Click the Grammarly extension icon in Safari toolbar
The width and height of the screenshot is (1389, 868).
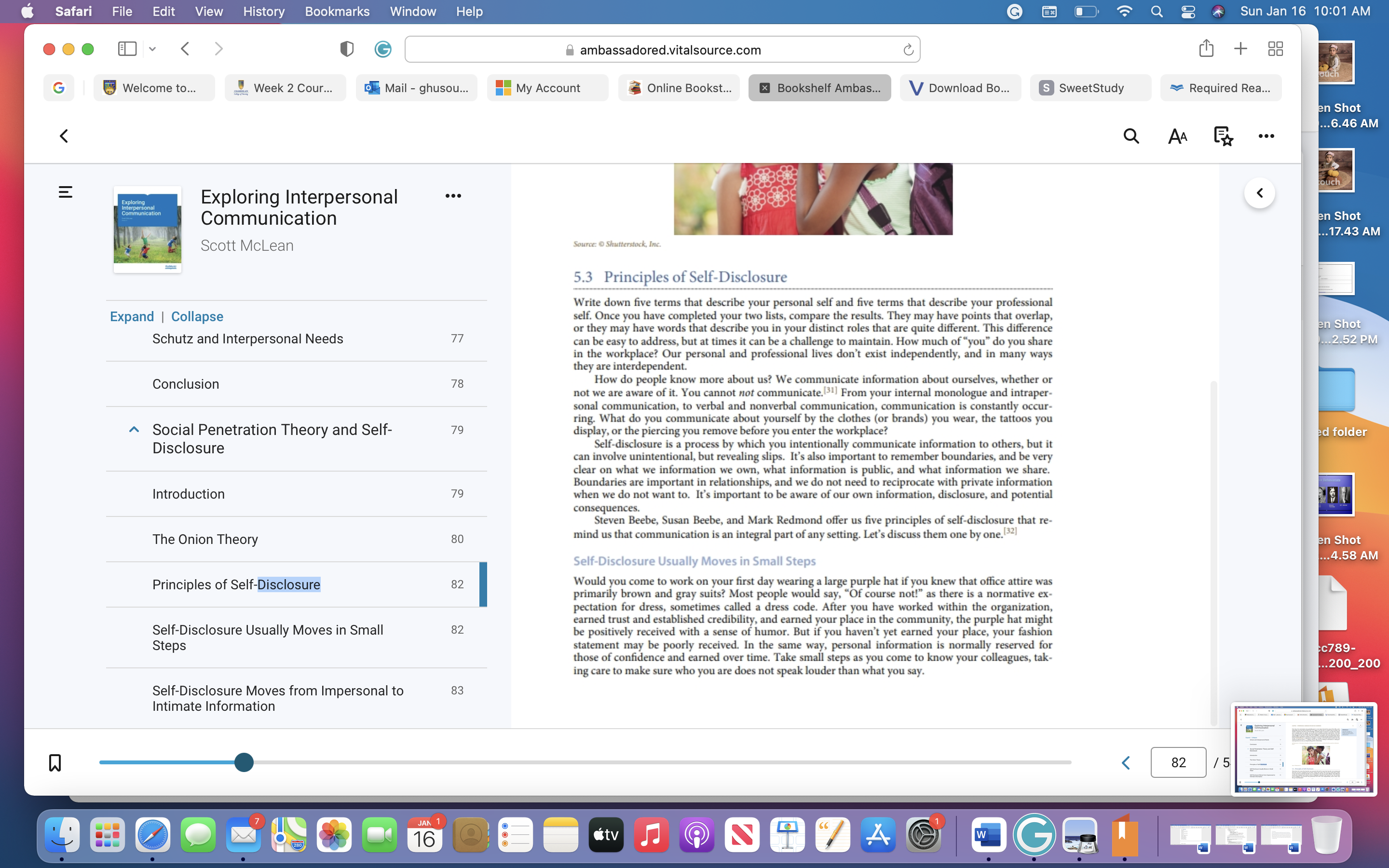[383, 49]
